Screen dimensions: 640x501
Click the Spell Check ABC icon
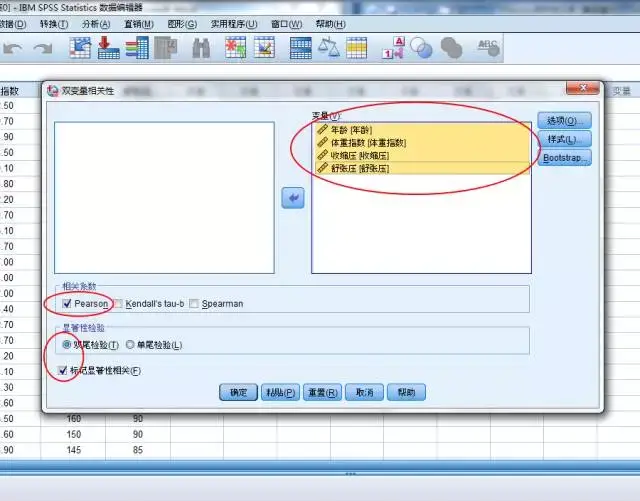click(488, 48)
